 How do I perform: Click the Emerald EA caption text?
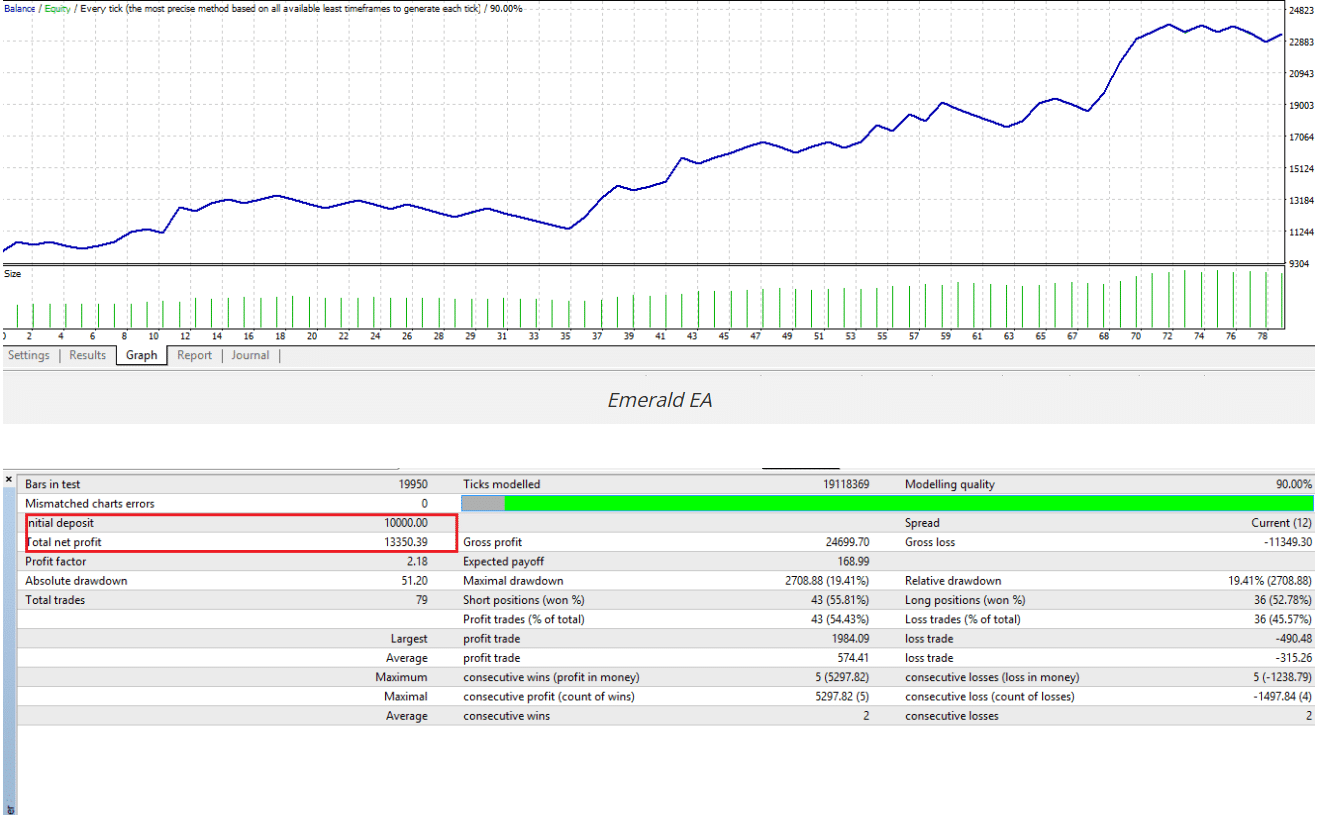[x=659, y=400]
